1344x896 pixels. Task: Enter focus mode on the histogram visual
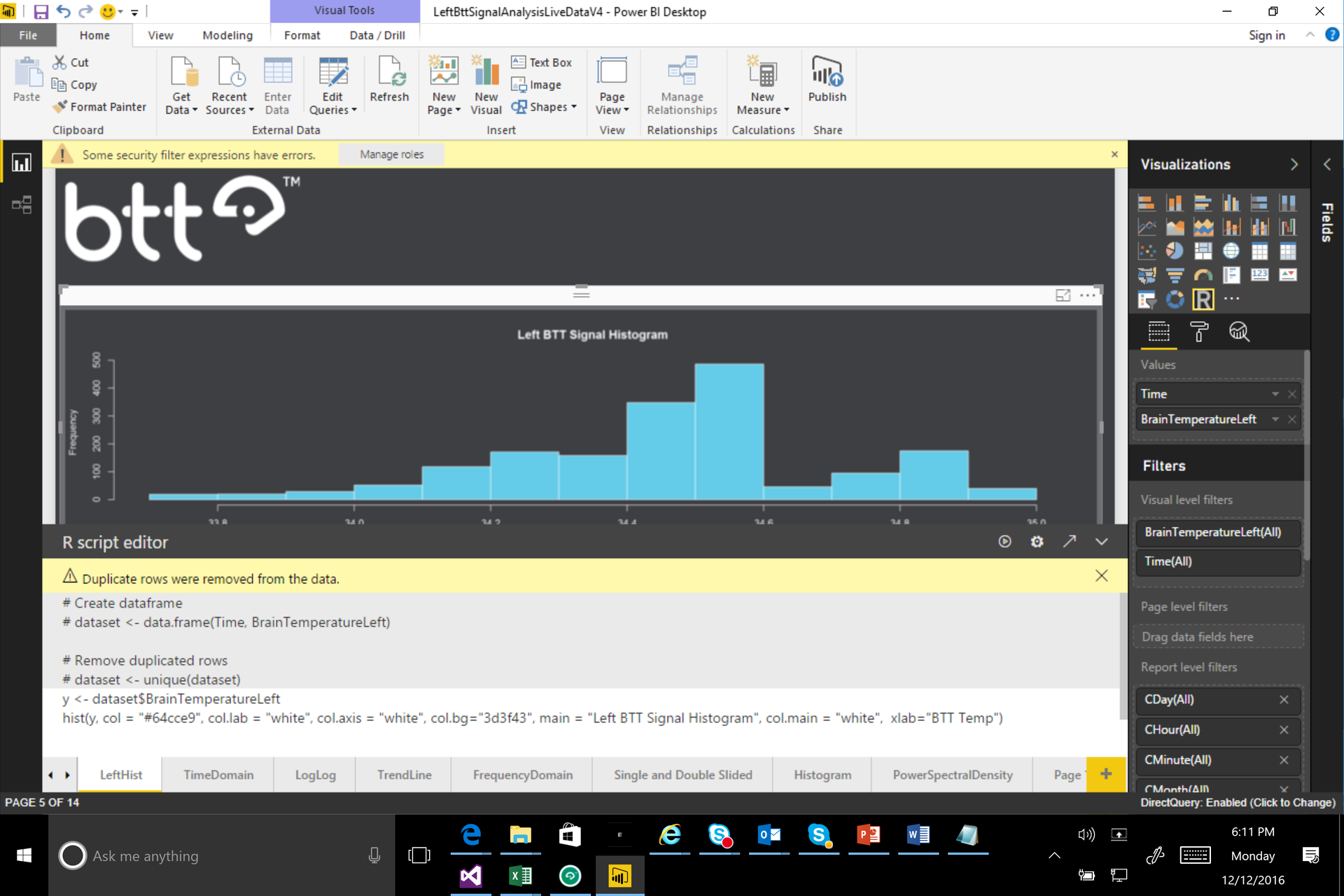tap(1063, 295)
